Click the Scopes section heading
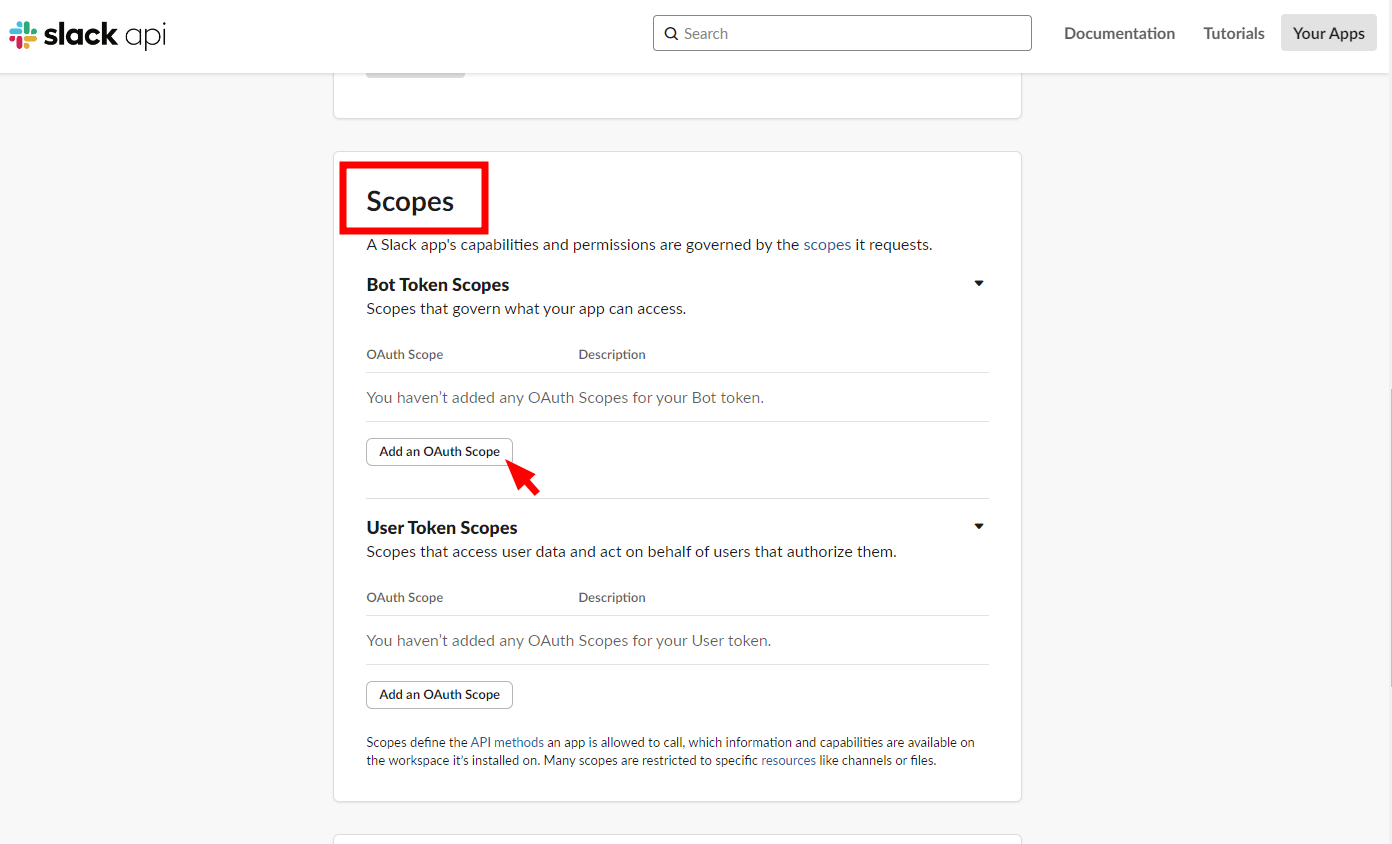 point(410,202)
